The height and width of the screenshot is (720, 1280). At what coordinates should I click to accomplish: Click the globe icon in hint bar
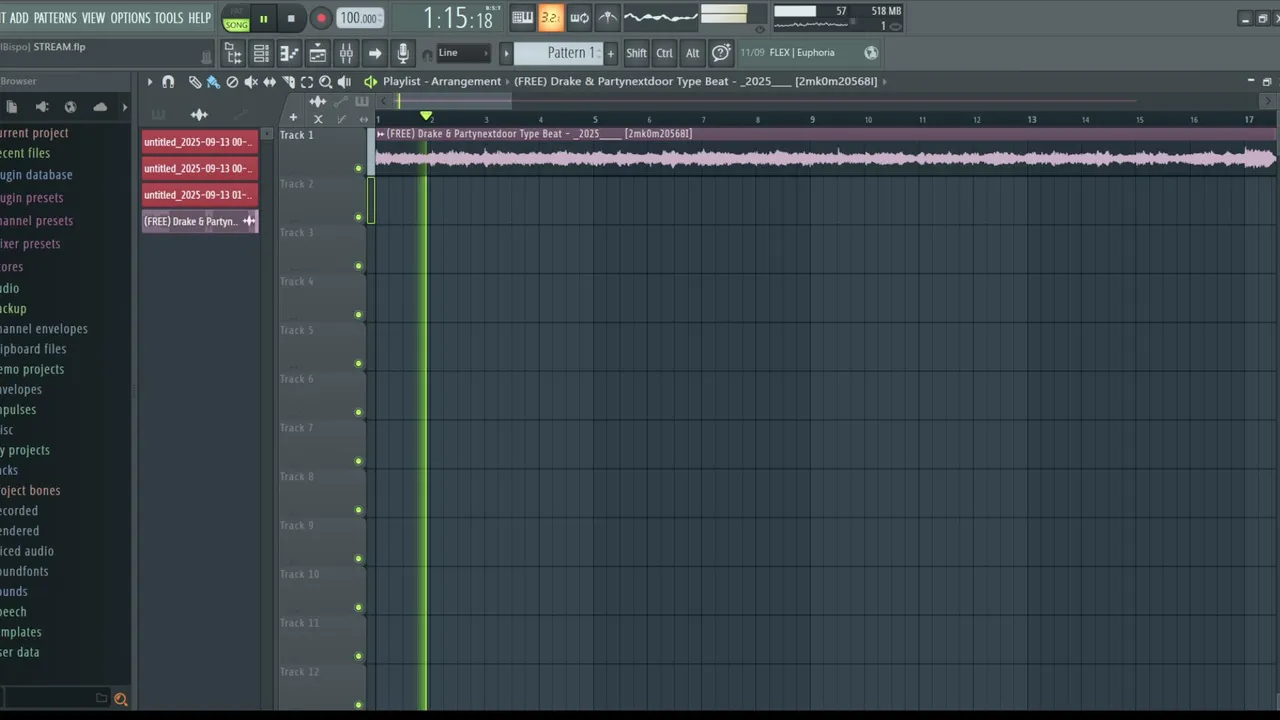[871, 53]
